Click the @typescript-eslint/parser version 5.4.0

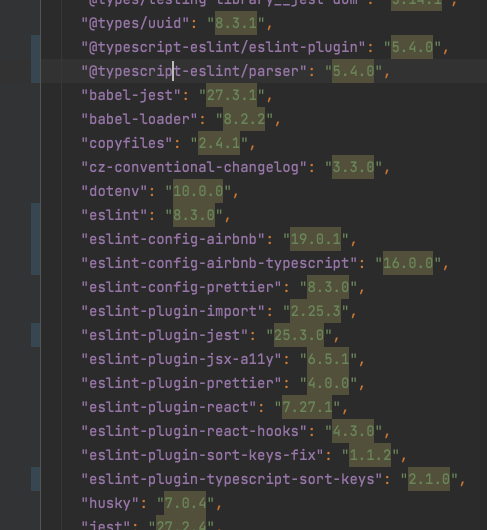click(353, 71)
